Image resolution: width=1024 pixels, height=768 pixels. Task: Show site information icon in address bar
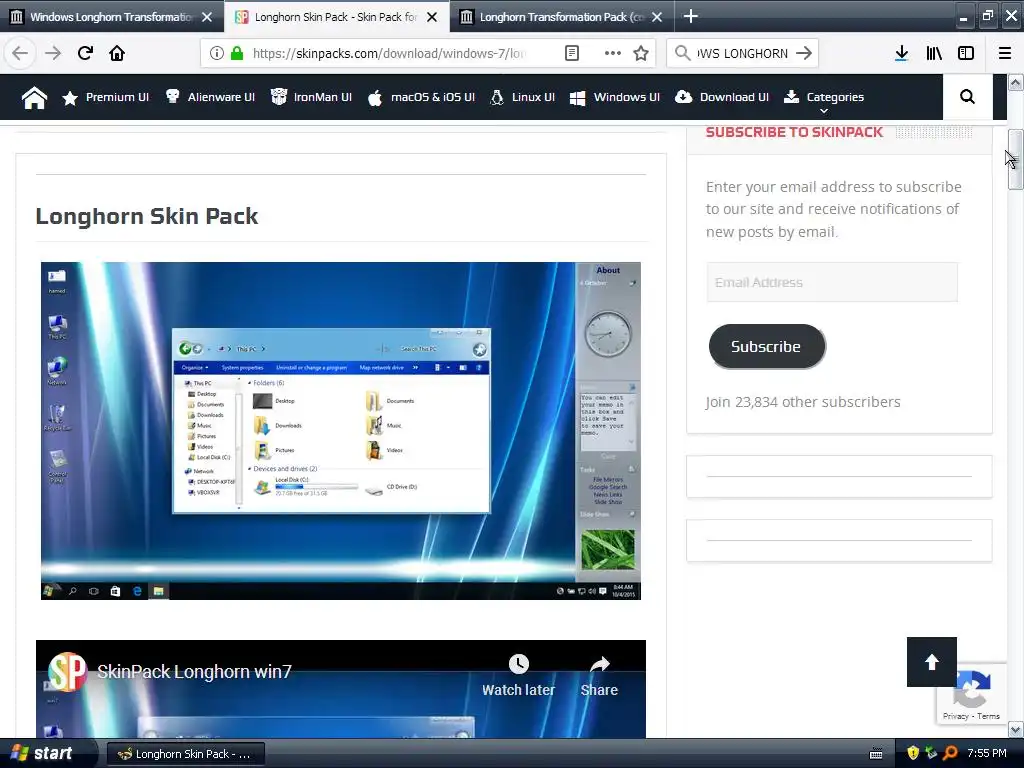tap(217, 53)
